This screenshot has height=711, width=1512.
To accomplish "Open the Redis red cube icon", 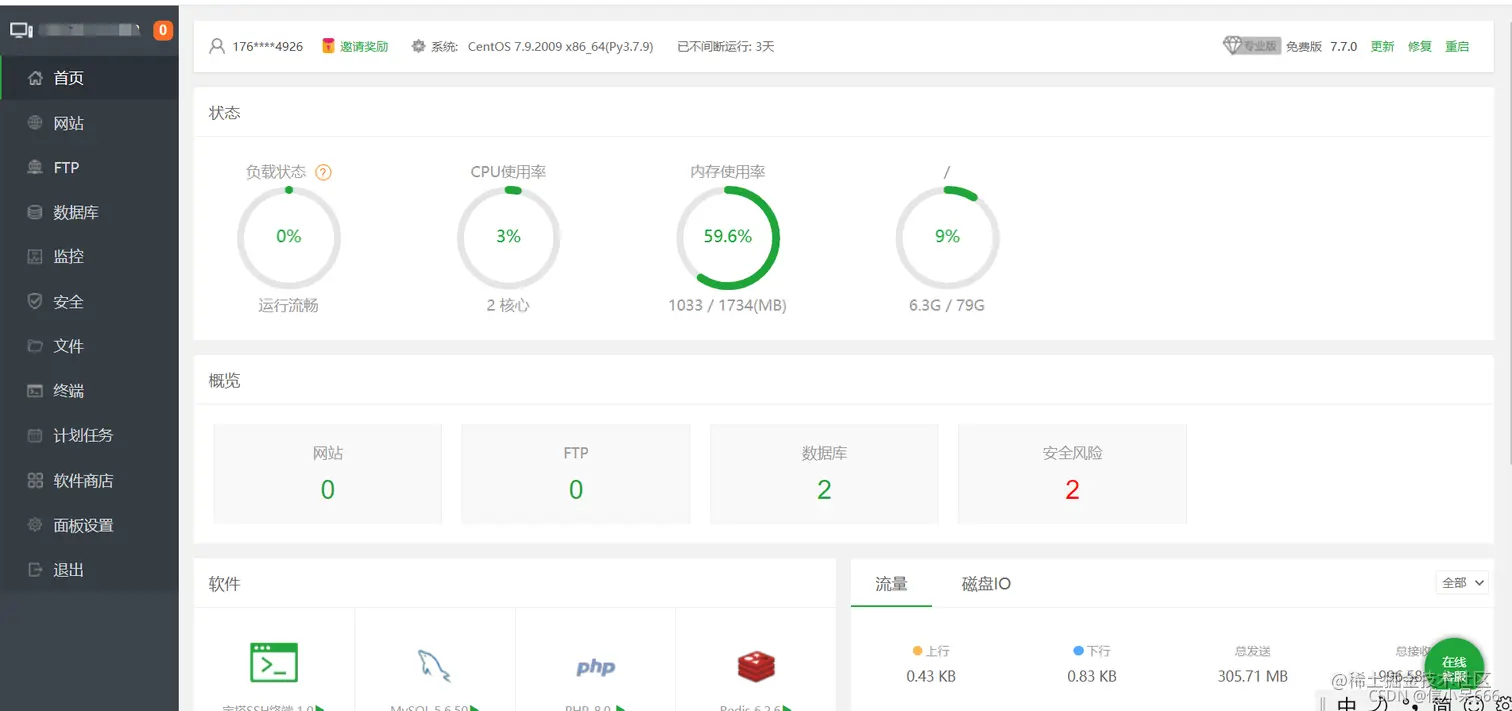I will tap(756, 666).
